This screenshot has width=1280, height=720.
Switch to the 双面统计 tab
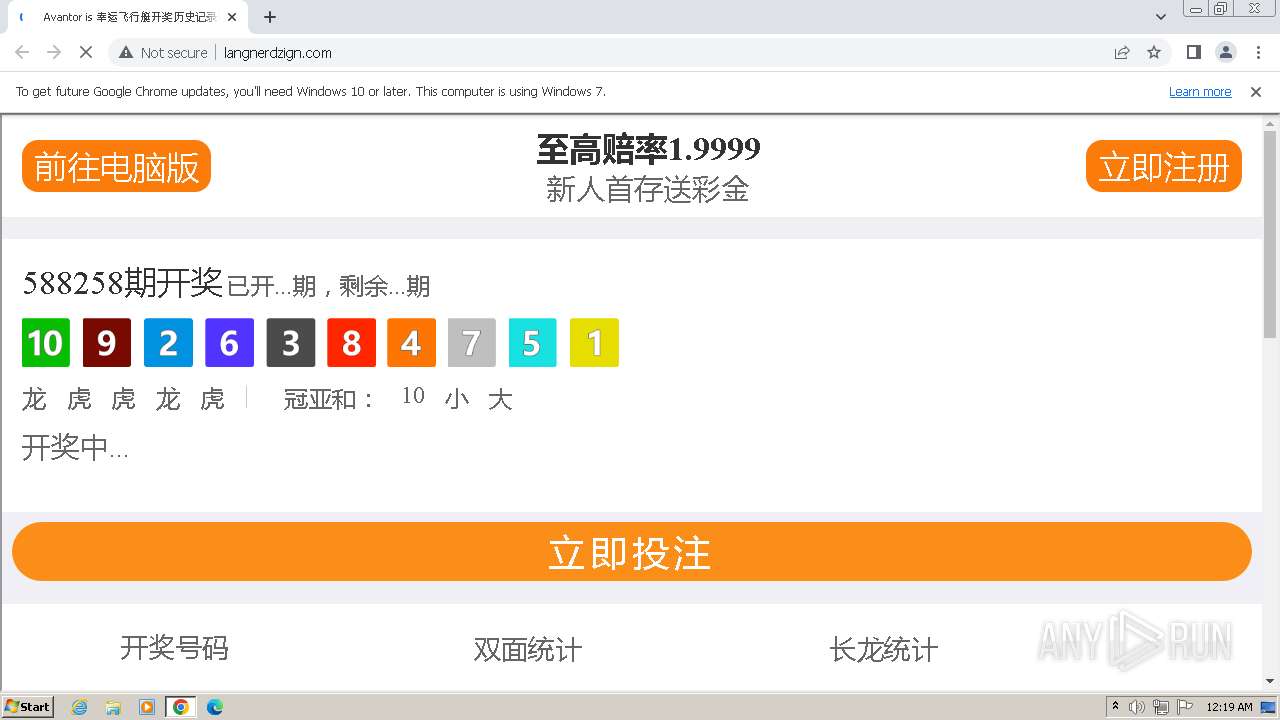(528, 650)
